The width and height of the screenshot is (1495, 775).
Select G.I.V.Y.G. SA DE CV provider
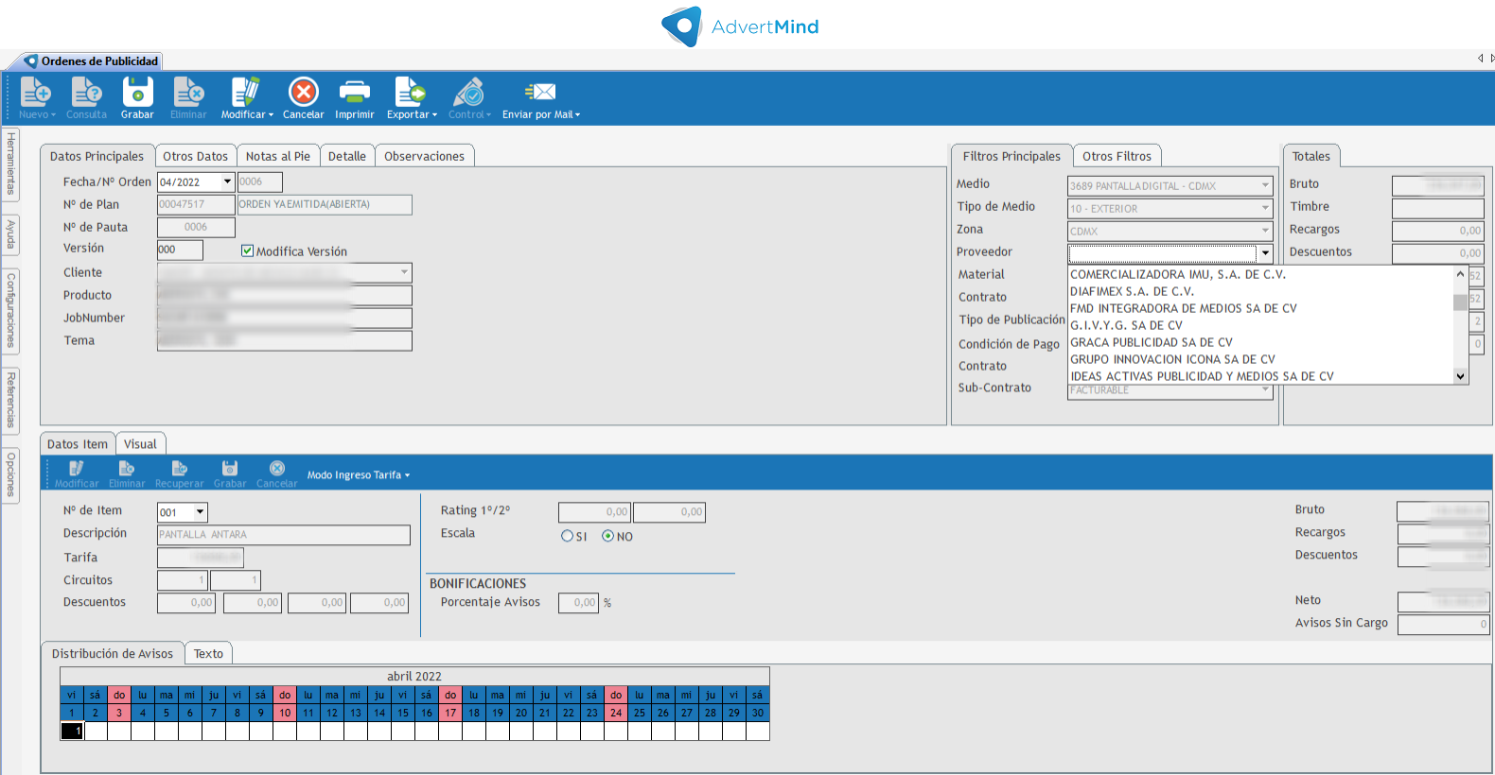coord(1260,325)
